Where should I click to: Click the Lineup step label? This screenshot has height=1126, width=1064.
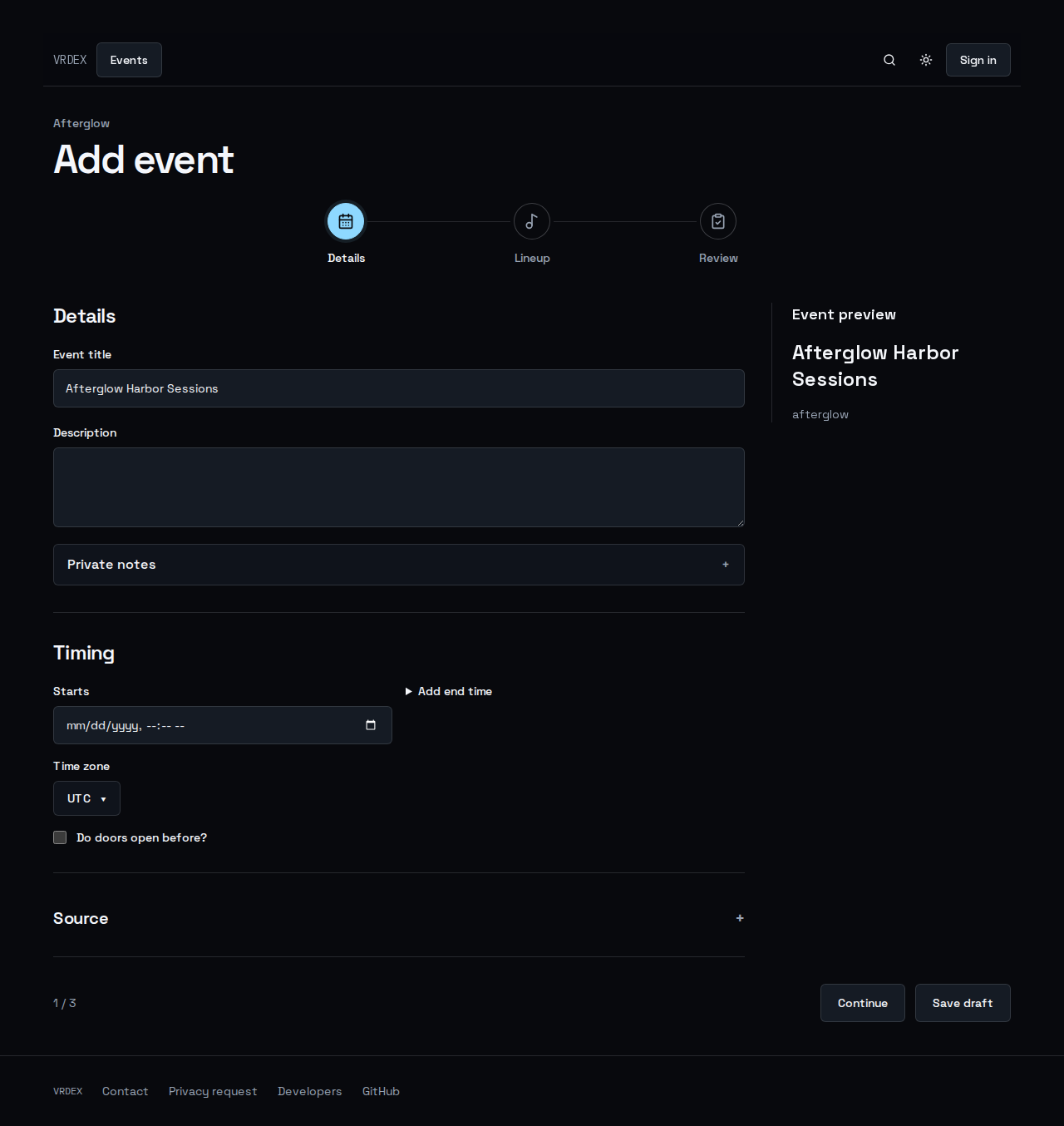pyautogui.click(x=532, y=258)
